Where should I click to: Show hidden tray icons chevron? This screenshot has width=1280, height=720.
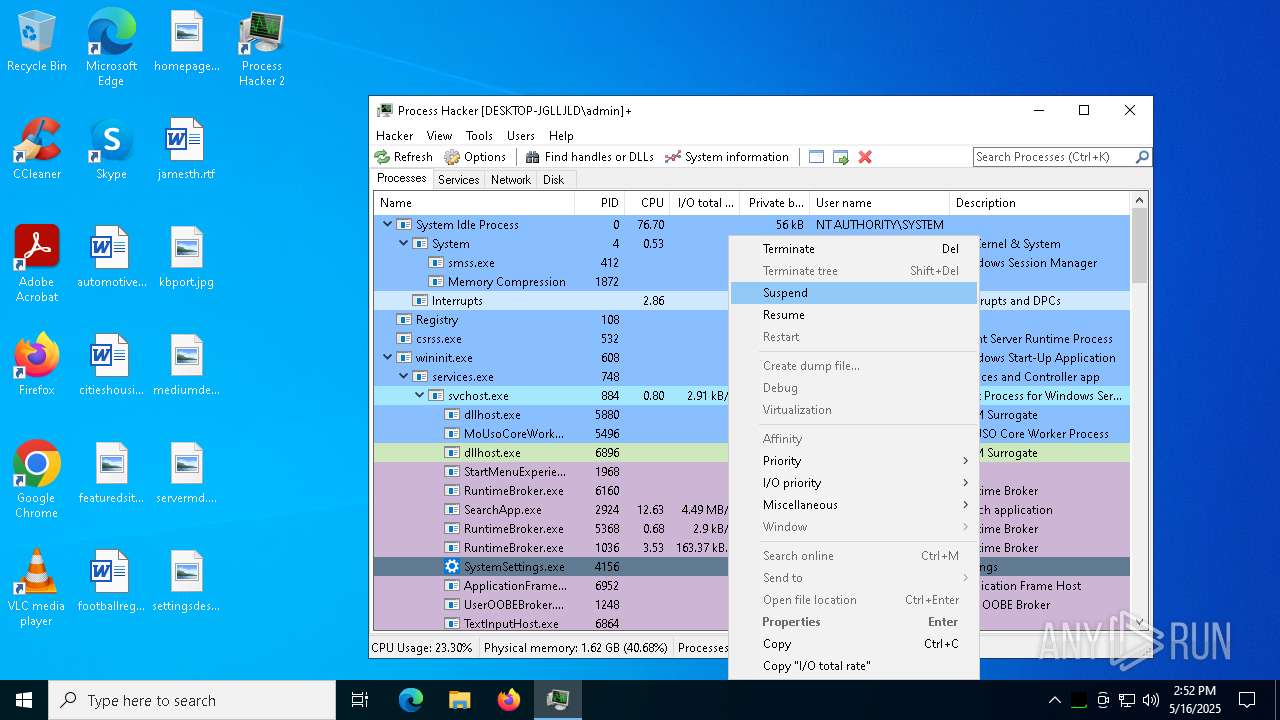tap(1054, 700)
